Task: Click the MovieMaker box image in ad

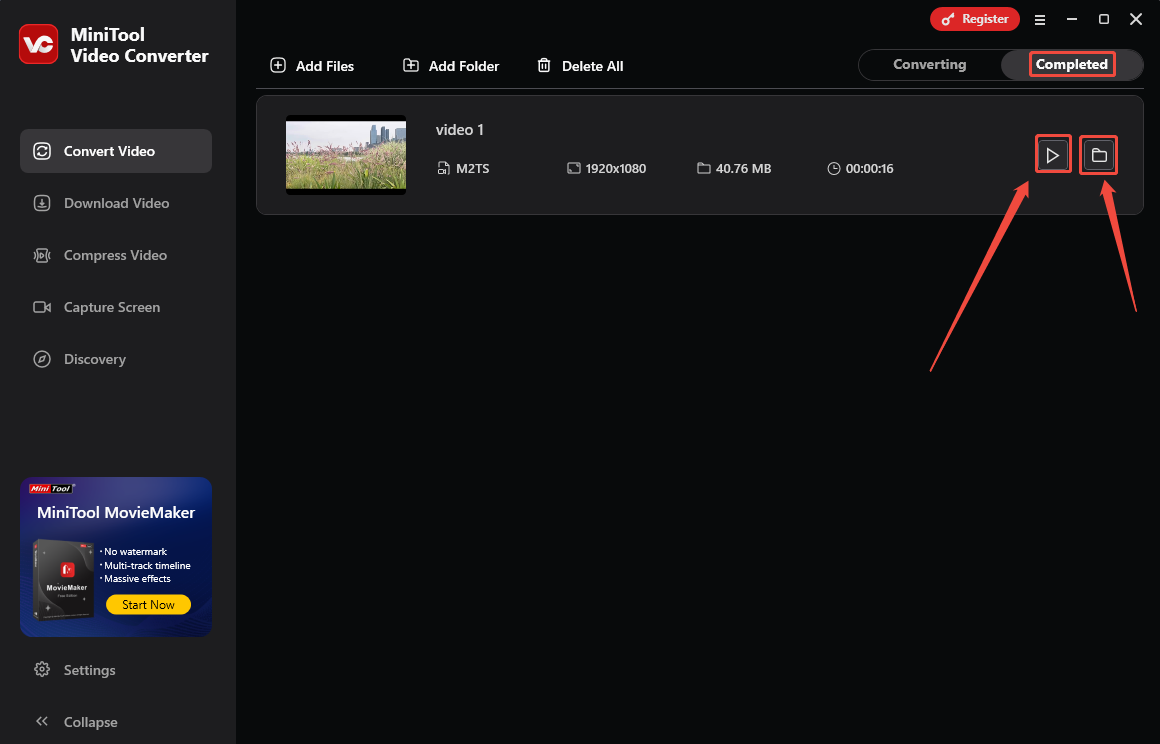Action: pos(64,580)
